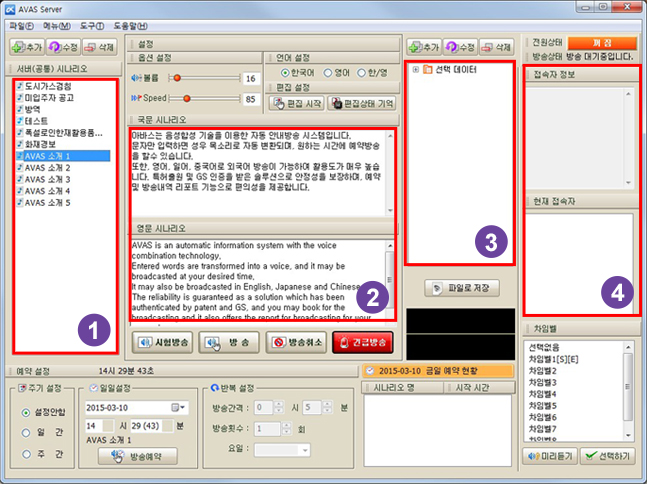Viewport: 647px width, 484px height.
Task: Select 차임벨2 in the chime list
Action: [542, 371]
